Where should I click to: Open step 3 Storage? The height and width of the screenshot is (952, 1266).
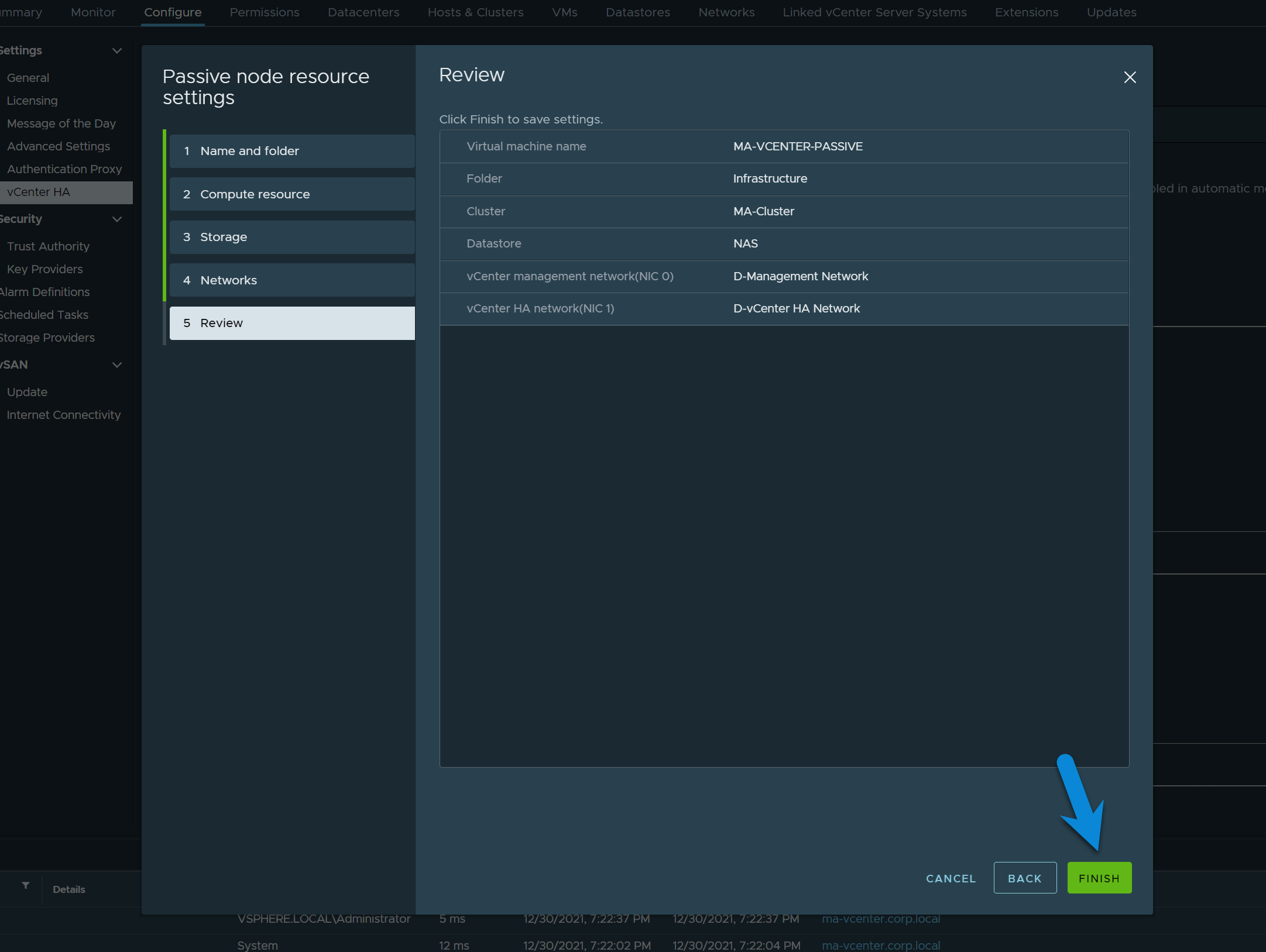coord(292,237)
